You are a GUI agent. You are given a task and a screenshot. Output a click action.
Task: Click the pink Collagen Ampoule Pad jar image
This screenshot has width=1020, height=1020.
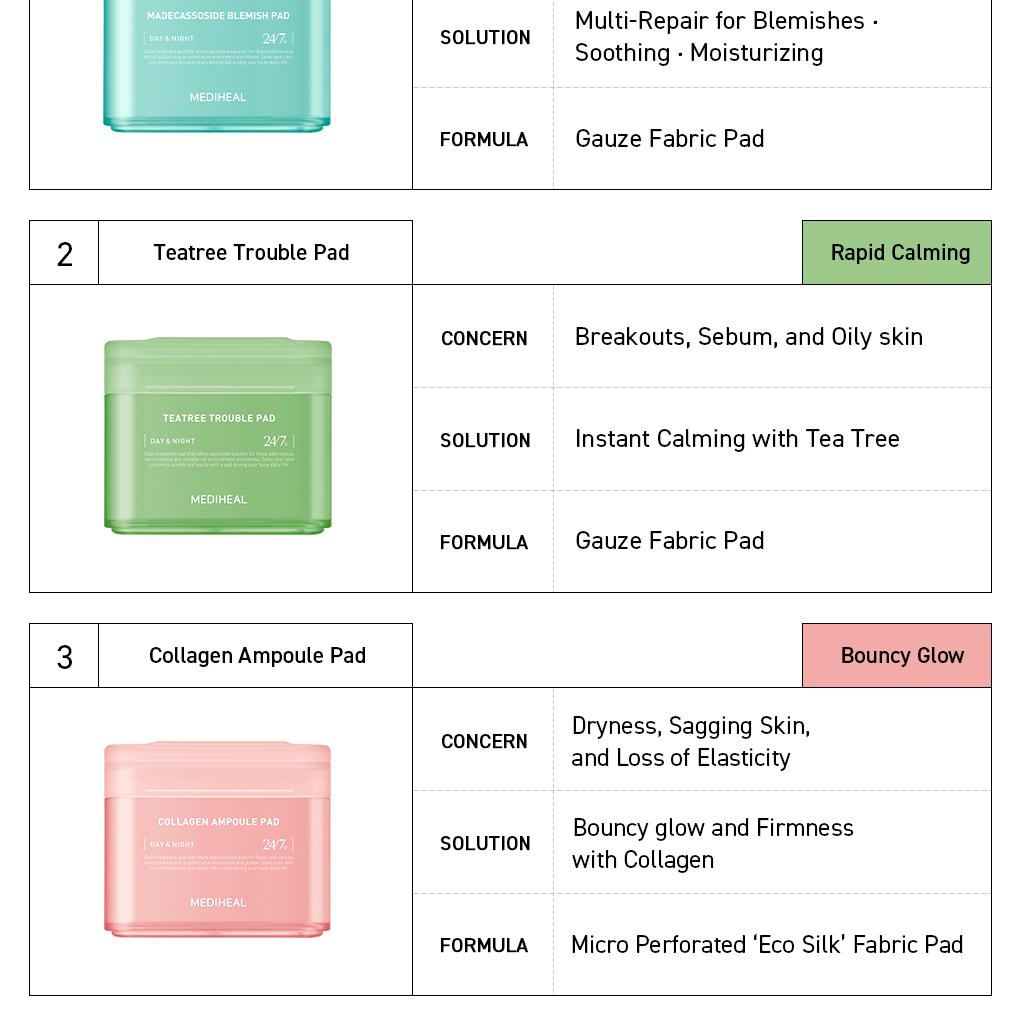218,839
